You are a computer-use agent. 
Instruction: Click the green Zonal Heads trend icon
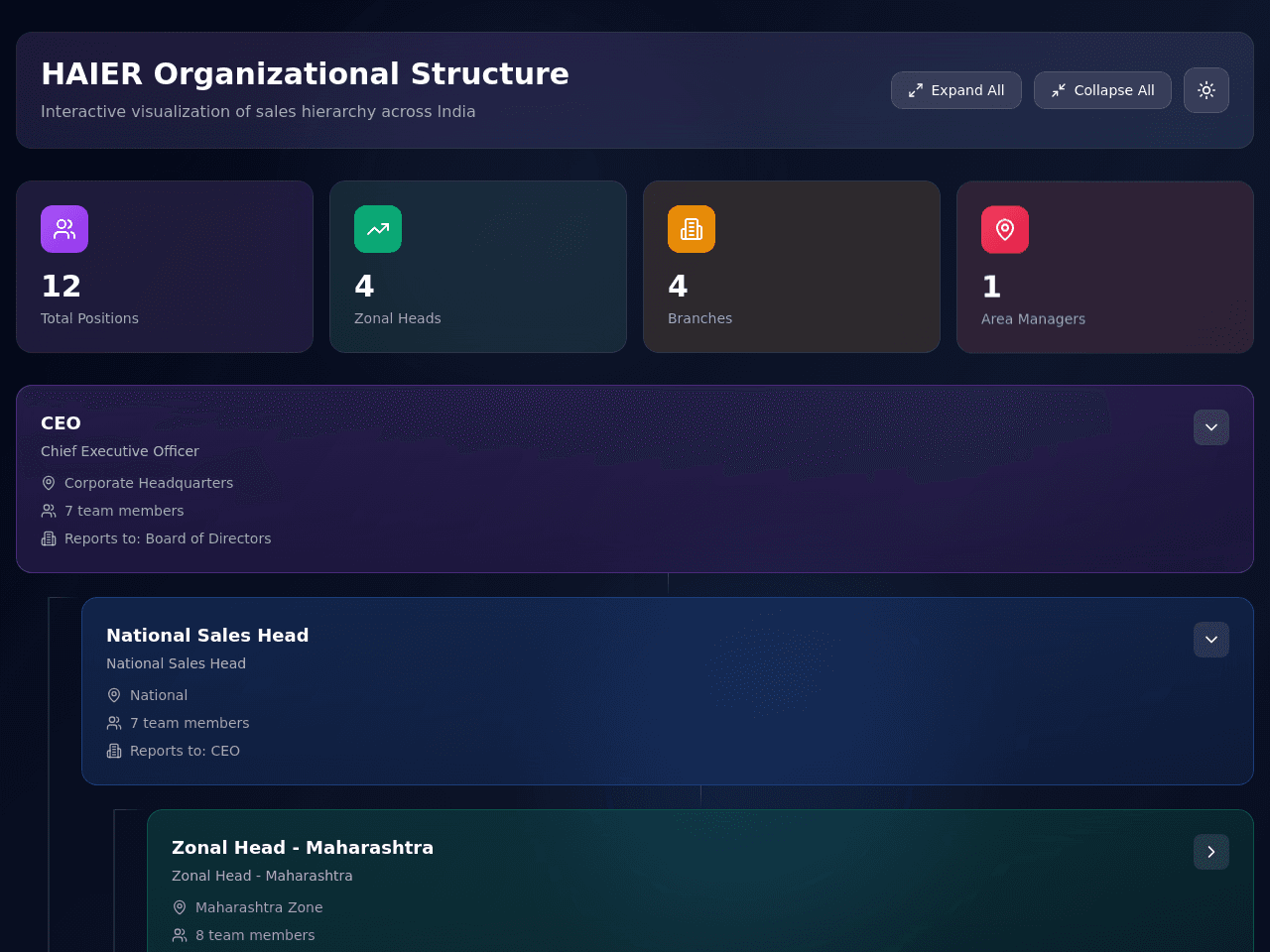click(378, 229)
